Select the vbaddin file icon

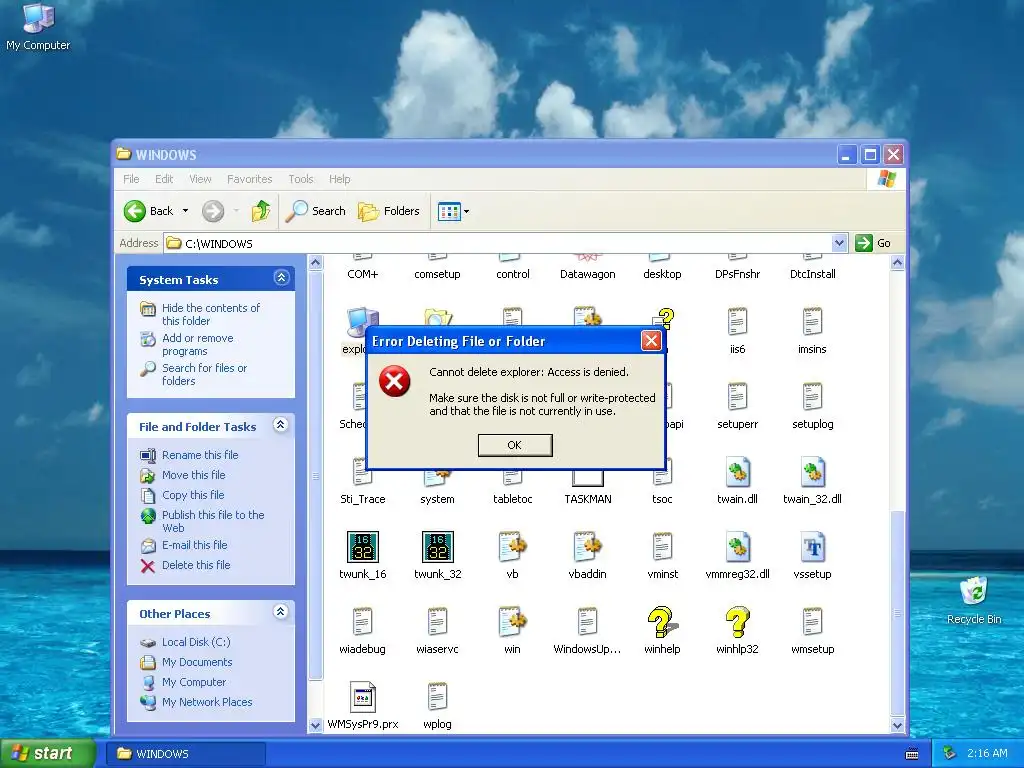(587, 547)
